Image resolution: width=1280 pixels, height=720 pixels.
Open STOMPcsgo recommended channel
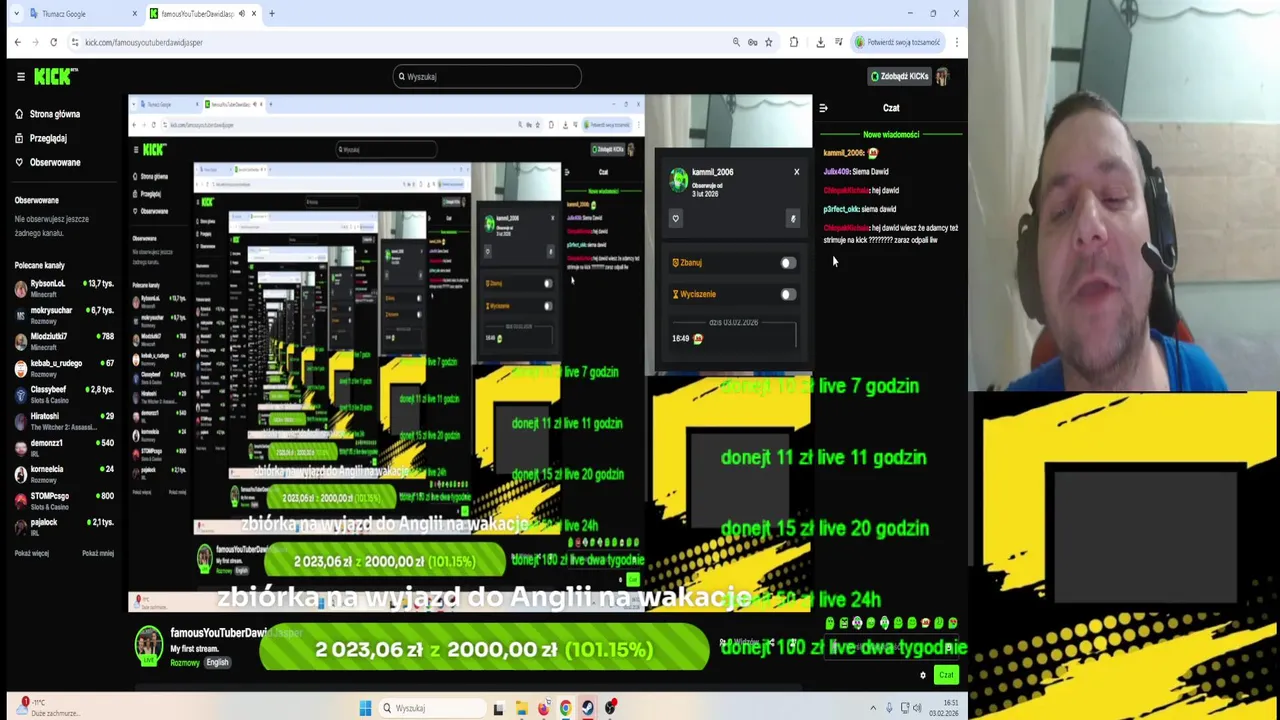click(x=64, y=500)
